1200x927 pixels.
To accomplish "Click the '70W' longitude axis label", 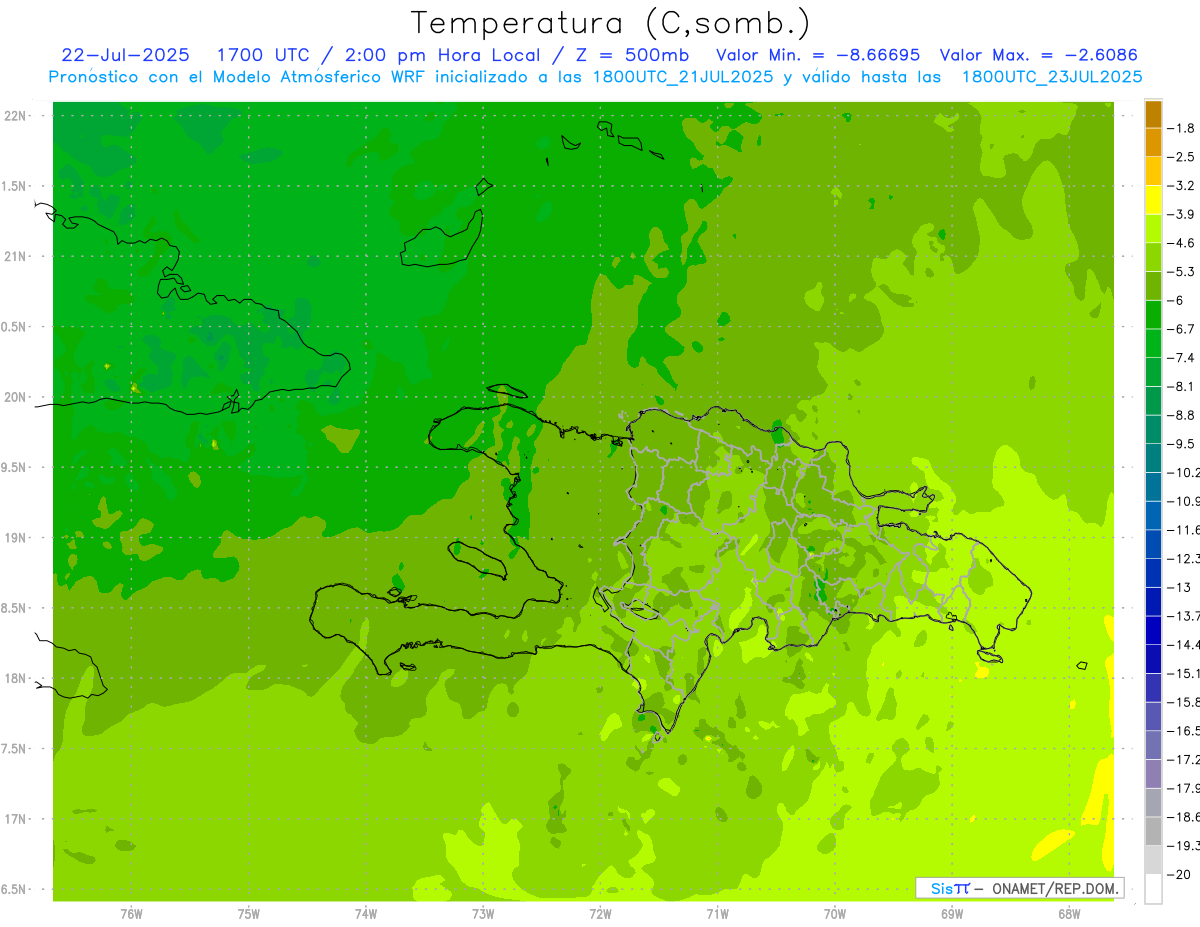I will click(x=835, y=914).
